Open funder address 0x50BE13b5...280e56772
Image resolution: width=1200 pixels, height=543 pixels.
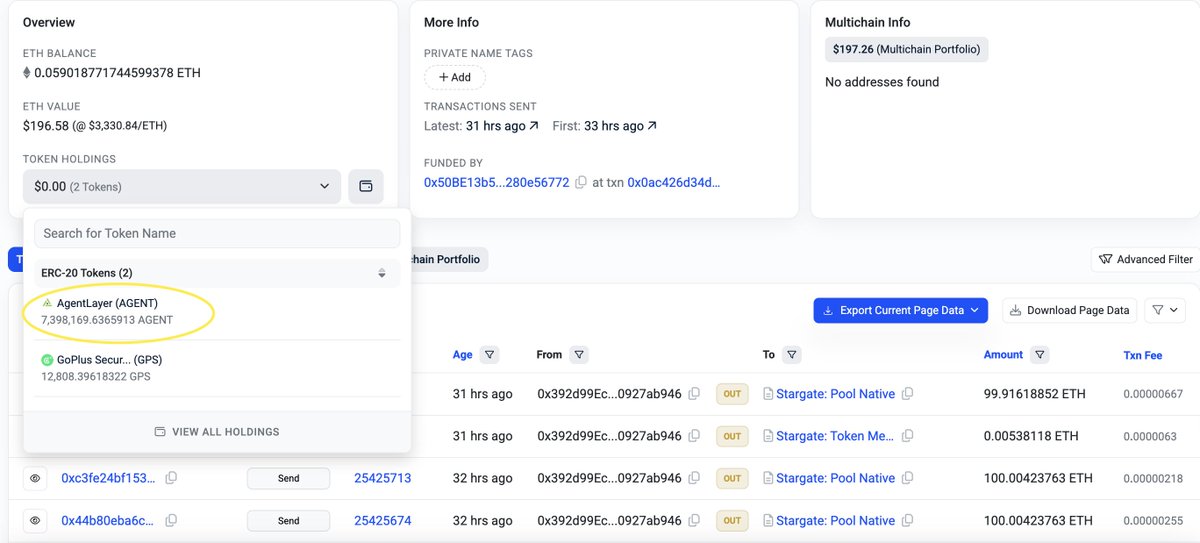pos(497,183)
